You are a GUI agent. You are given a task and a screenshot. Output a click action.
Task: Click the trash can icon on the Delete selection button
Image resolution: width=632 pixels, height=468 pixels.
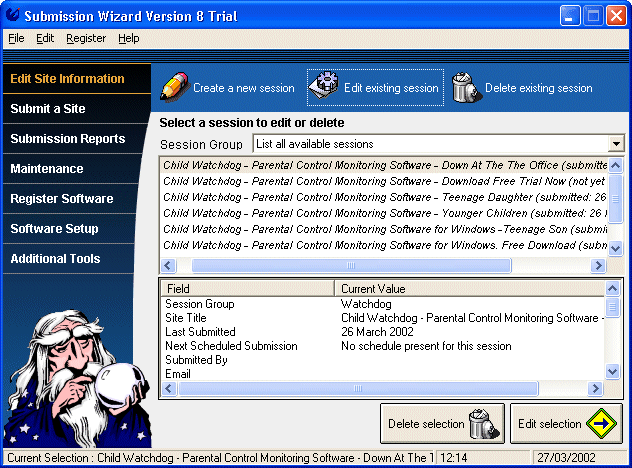point(484,424)
